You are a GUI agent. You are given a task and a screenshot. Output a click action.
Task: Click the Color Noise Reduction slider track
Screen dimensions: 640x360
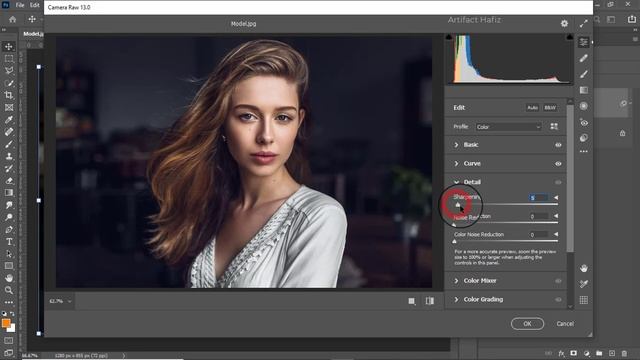point(506,241)
